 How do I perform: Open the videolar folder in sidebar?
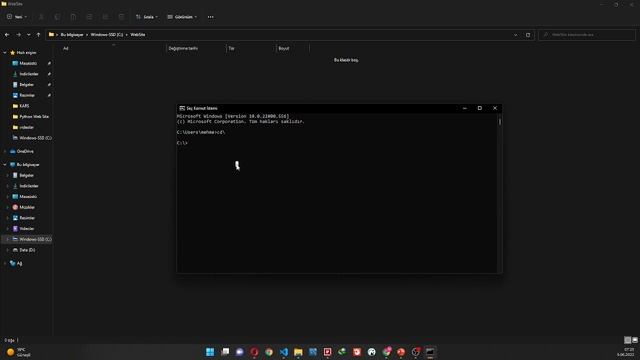coord(26,127)
